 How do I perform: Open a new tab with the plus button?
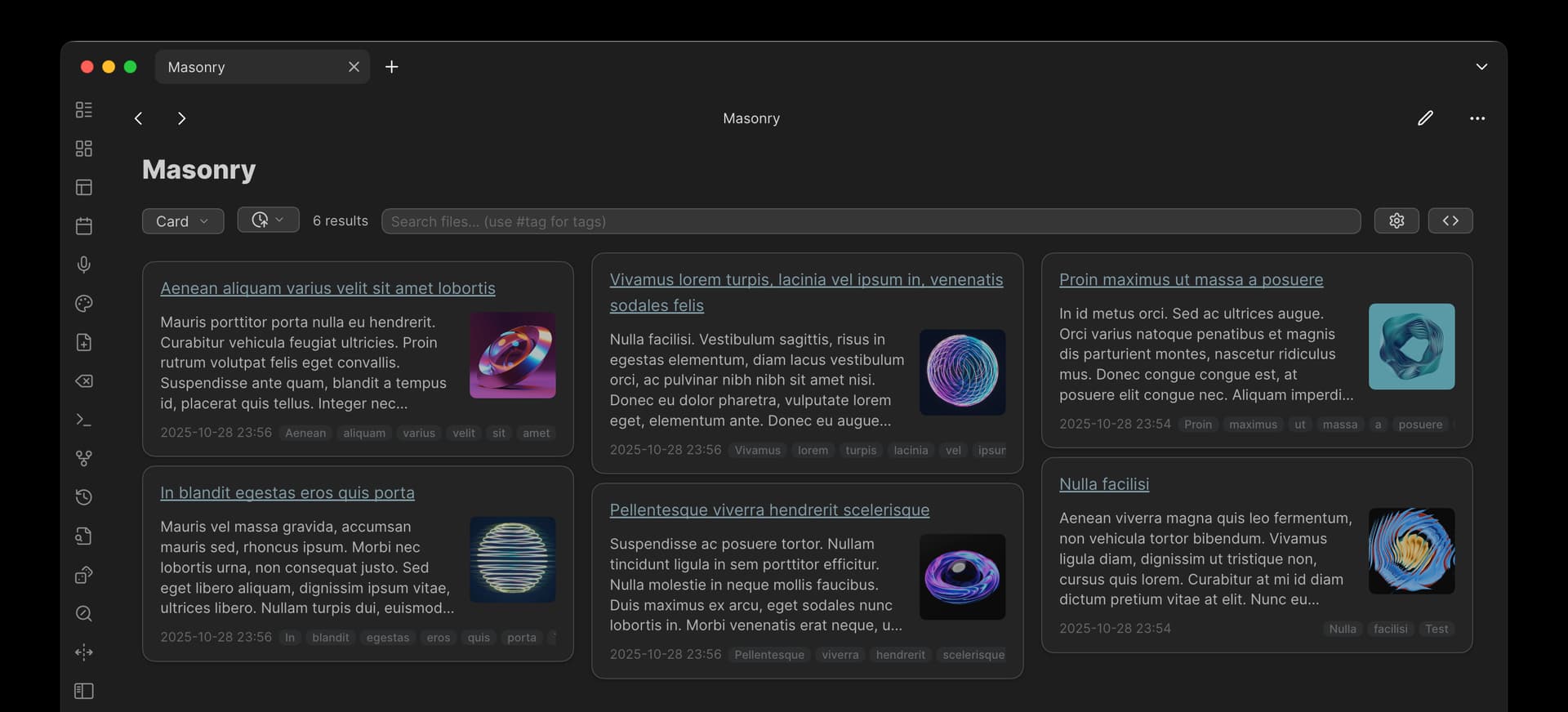coord(392,67)
